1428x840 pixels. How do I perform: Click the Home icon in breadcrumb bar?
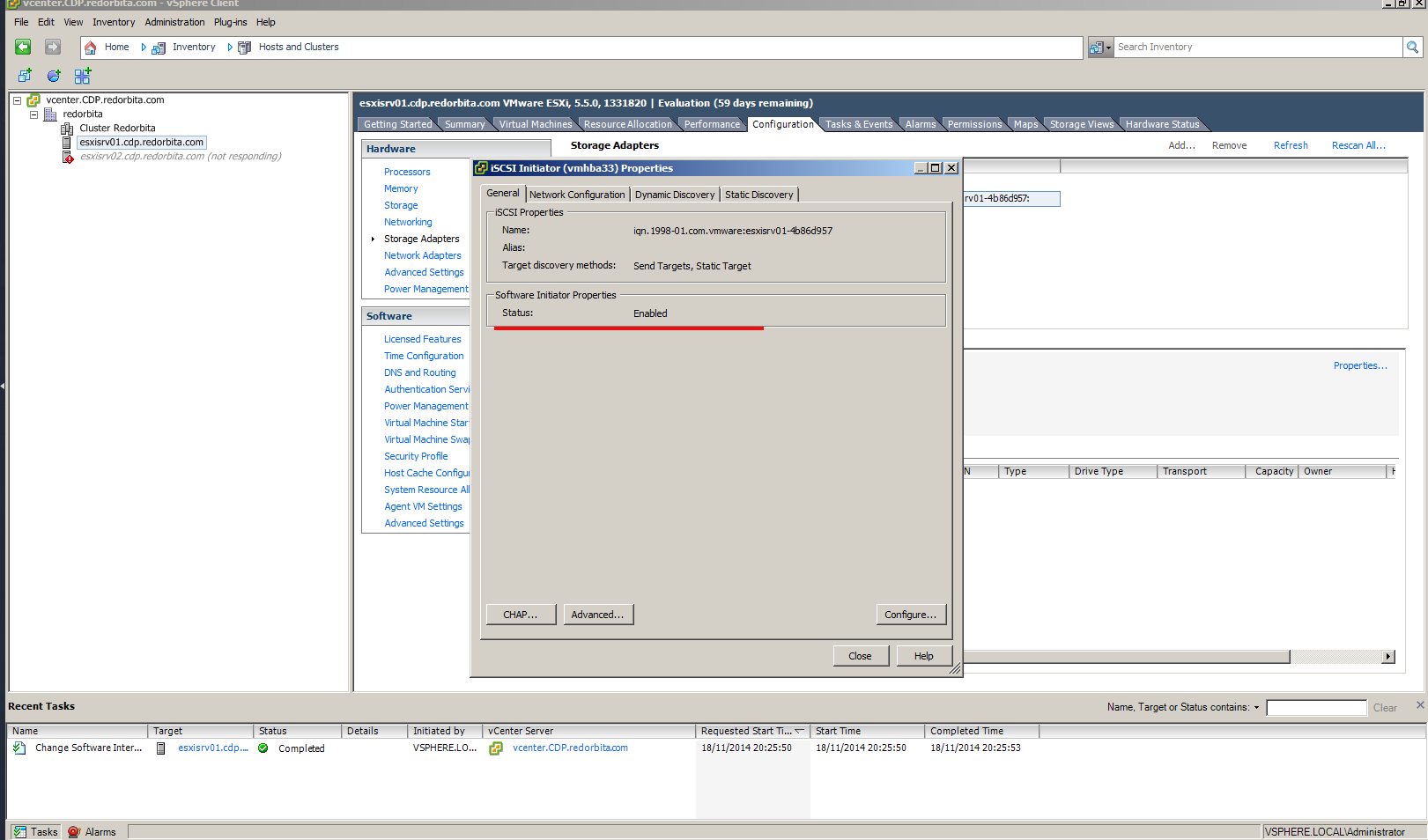click(90, 48)
